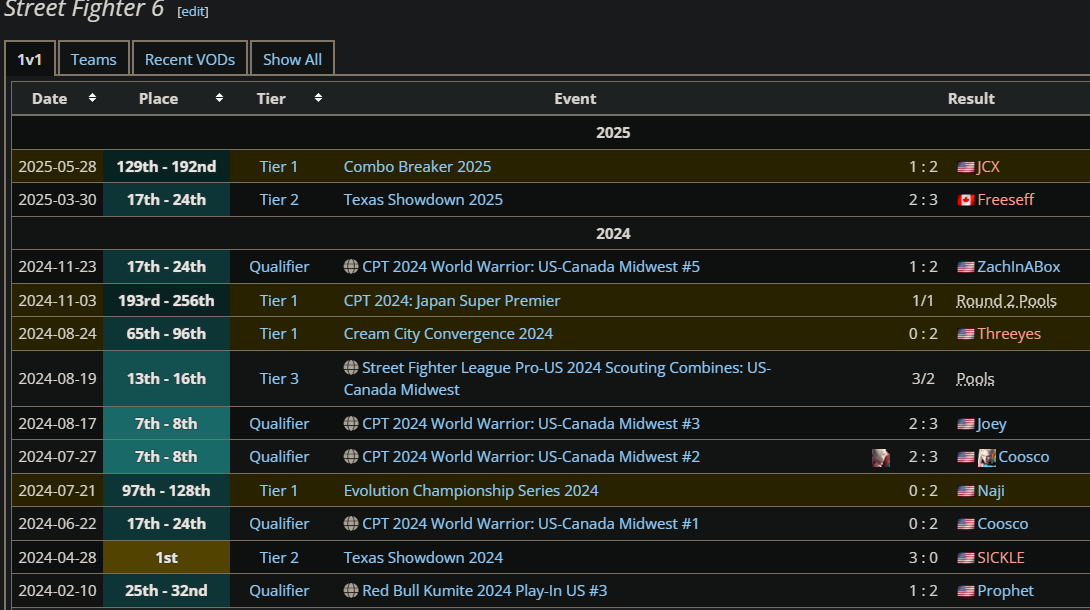The width and height of the screenshot is (1090, 610).
Task: Click the "3 : 0" score in Texas Showdown 2024 row
Action: (x=923, y=558)
